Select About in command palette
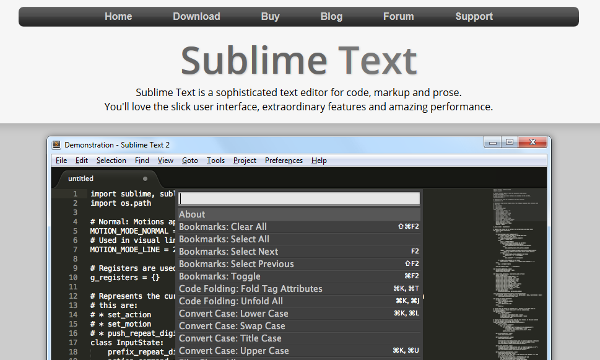Screen dimensions: 600x360 coord(299,214)
